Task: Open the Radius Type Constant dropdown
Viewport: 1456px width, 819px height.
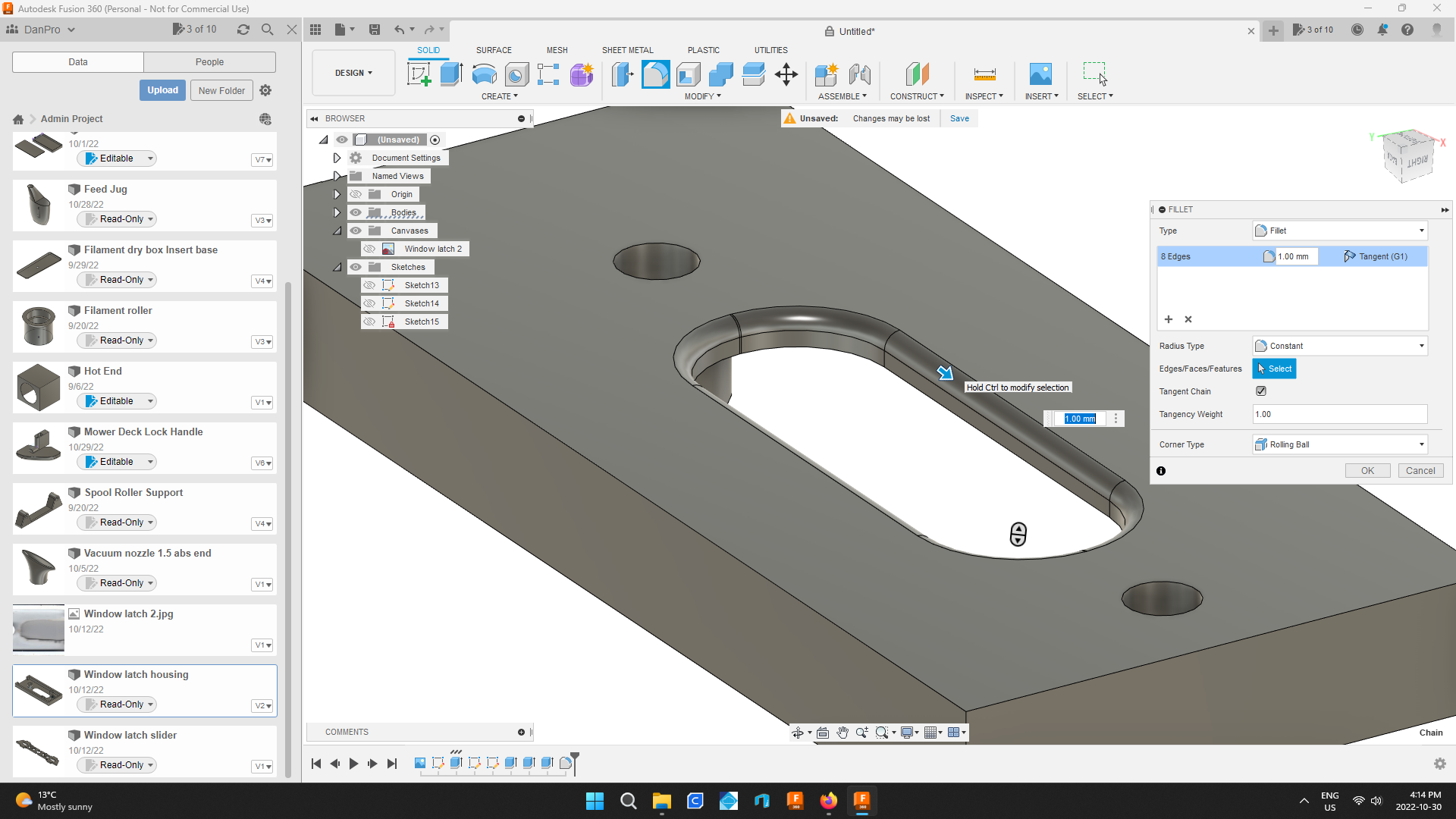Action: coord(1420,346)
